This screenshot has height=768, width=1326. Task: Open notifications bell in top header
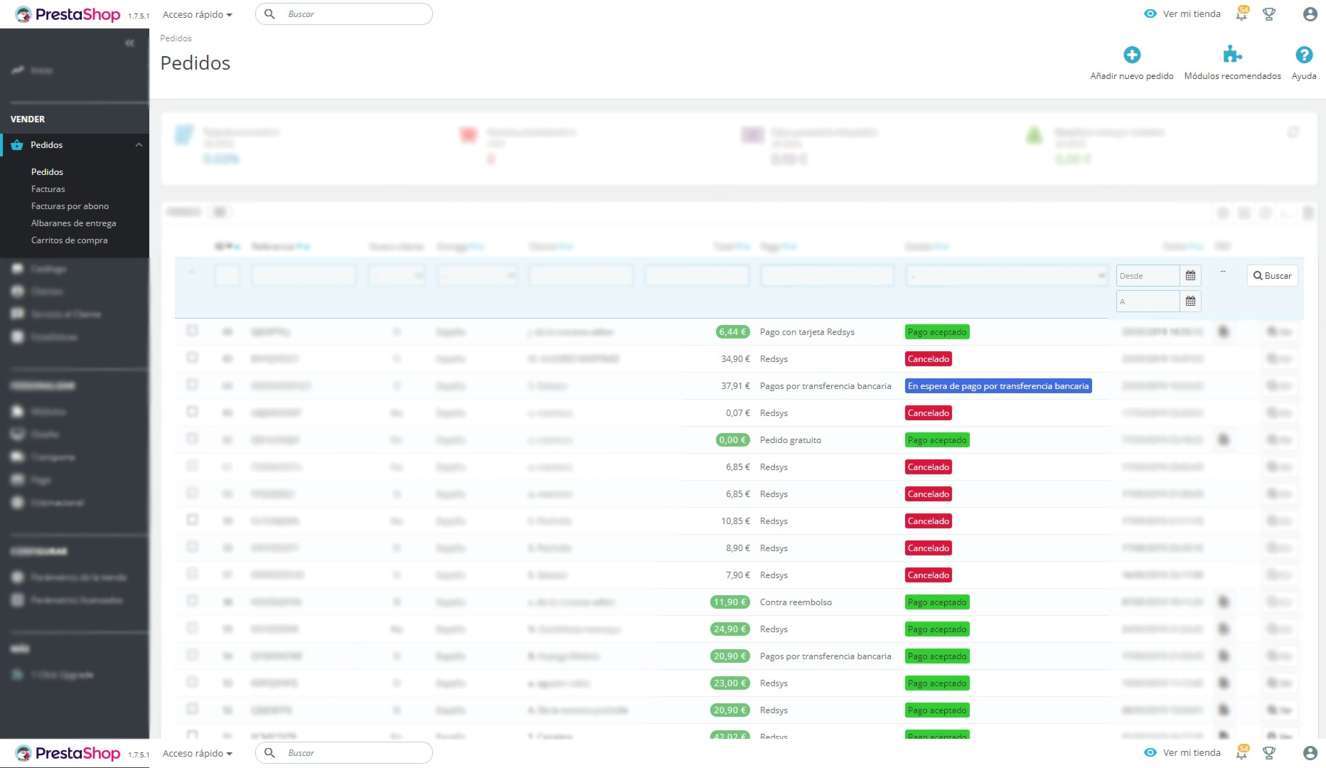[x=1242, y=14]
